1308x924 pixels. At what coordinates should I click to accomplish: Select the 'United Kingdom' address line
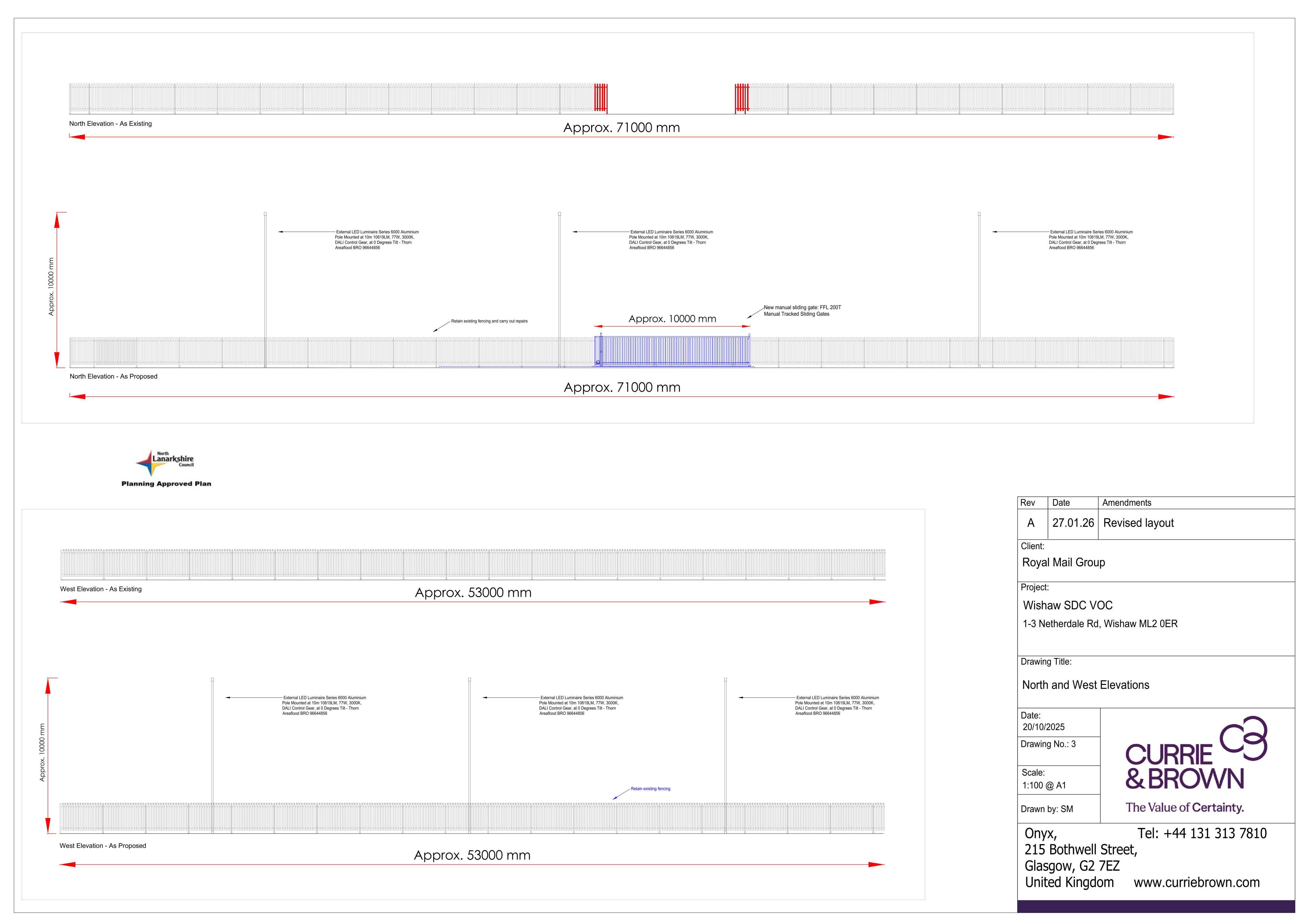click(x=1069, y=882)
